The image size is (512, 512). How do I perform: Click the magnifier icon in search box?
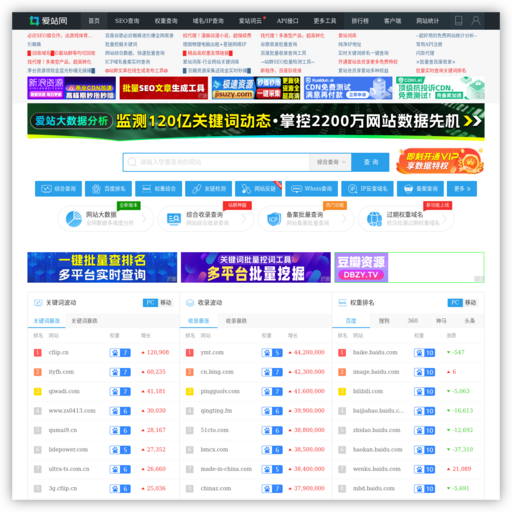coord(132,162)
